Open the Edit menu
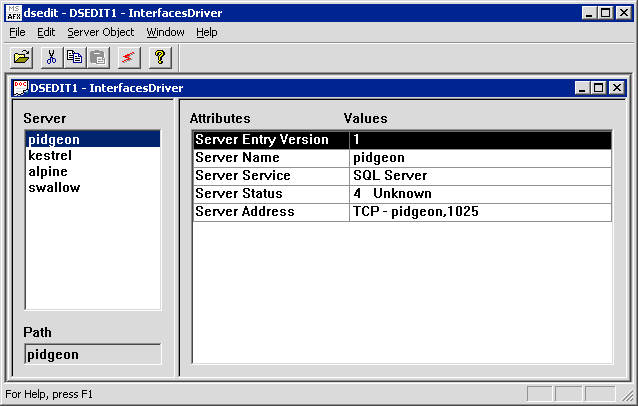Viewport: 638px width, 406px height. click(x=46, y=32)
